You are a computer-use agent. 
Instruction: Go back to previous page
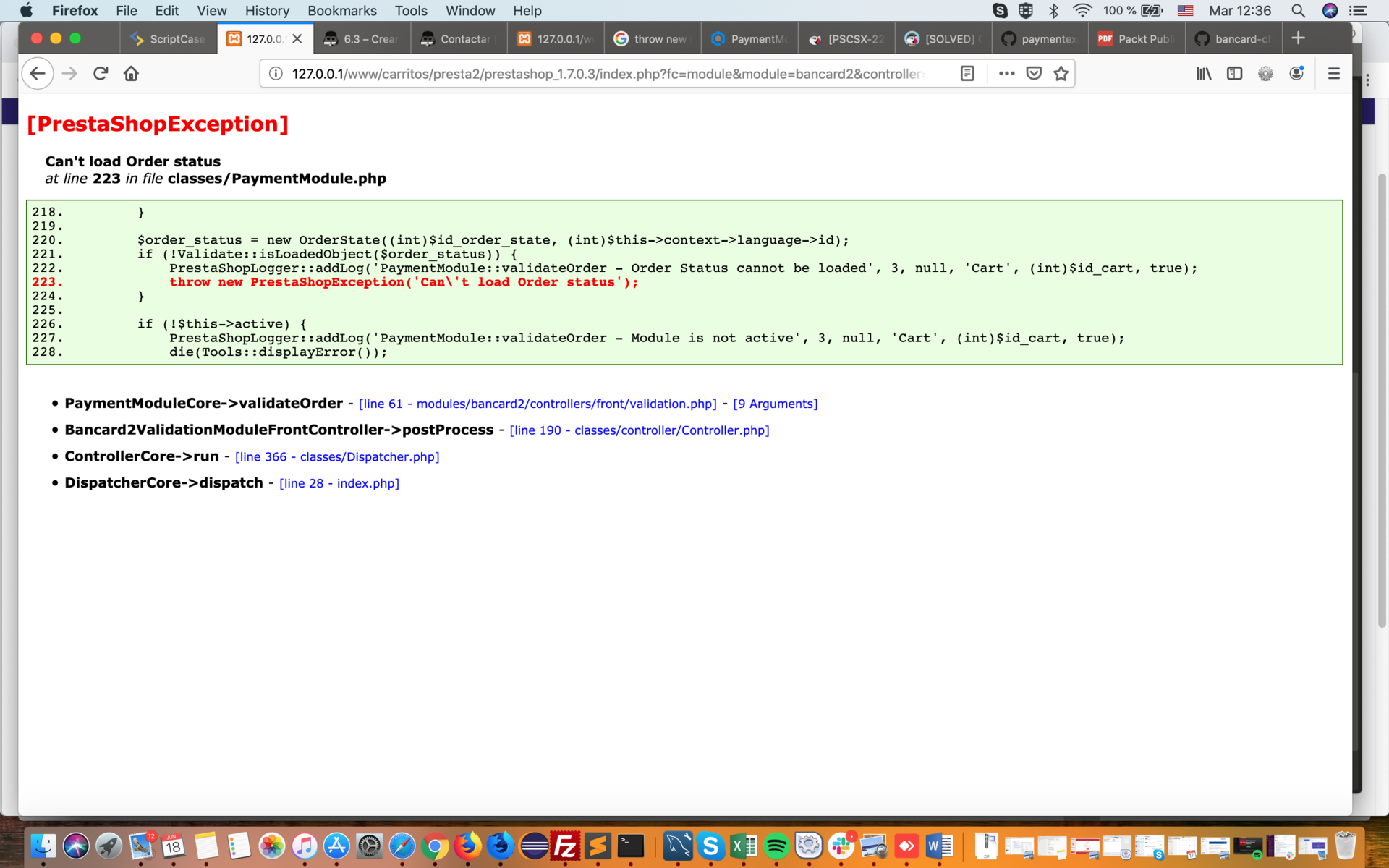(x=38, y=74)
